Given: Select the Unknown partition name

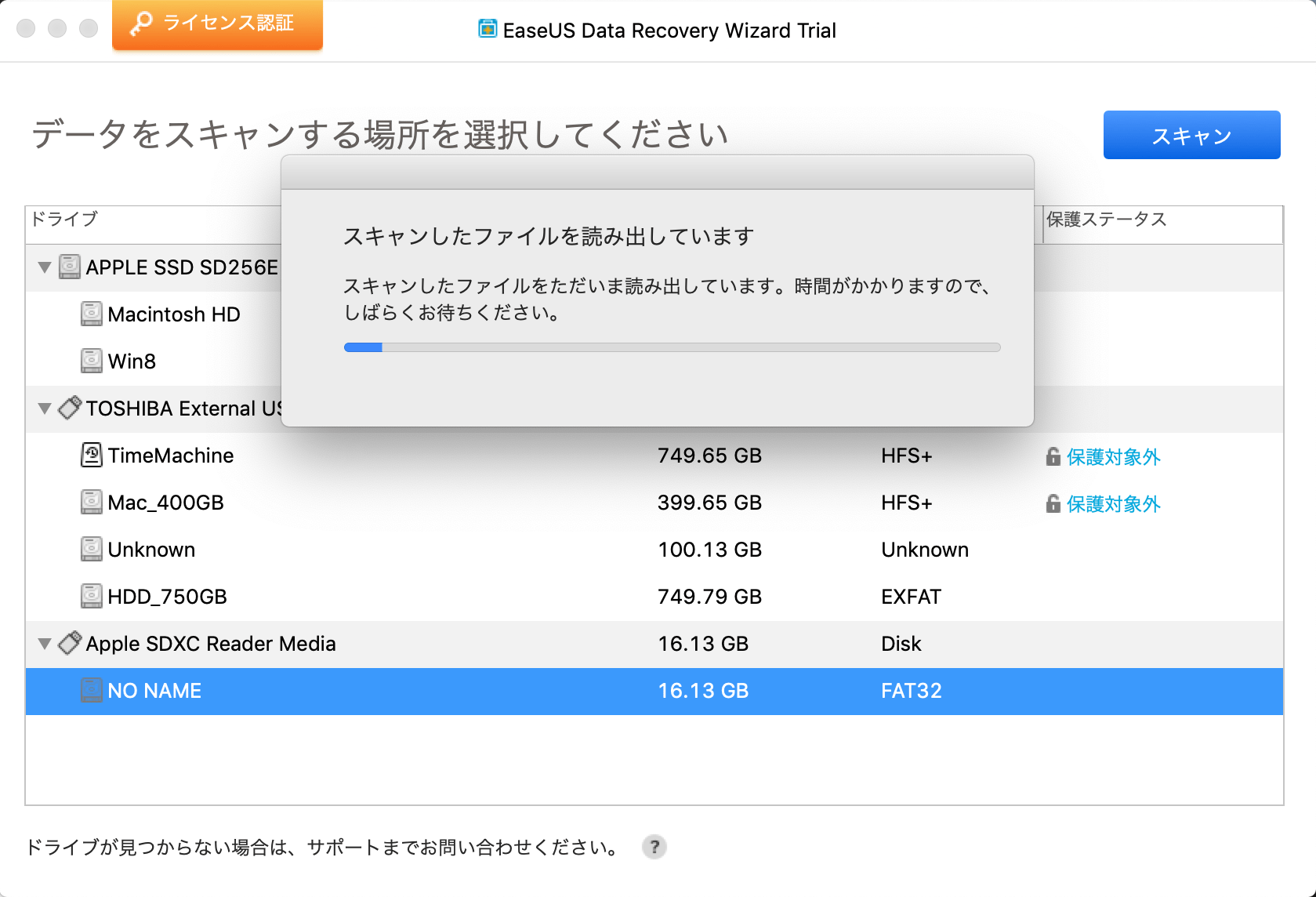Looking at the screenshot, I should [x=151, y=550].
